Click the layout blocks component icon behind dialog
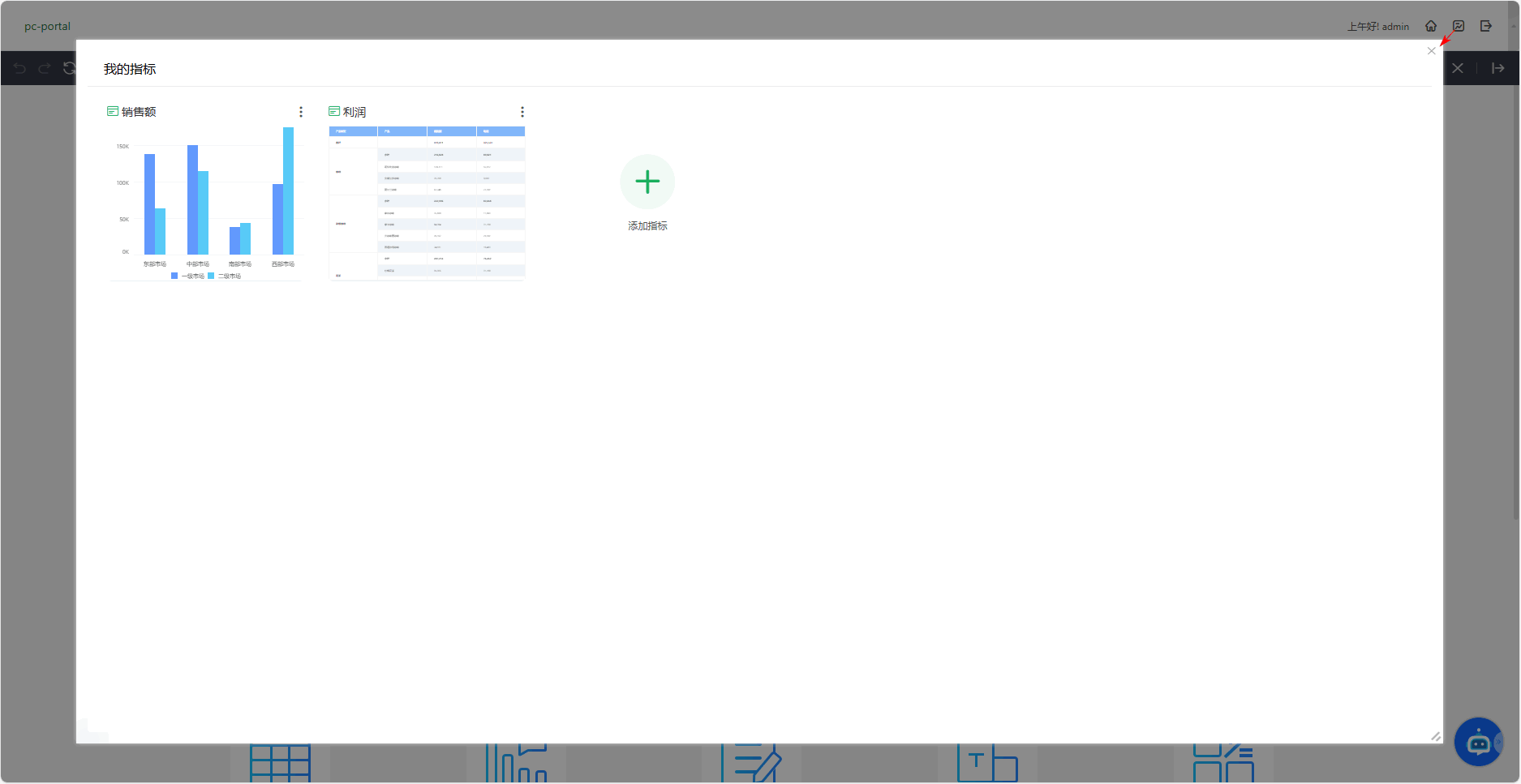 coord(1223,763)
